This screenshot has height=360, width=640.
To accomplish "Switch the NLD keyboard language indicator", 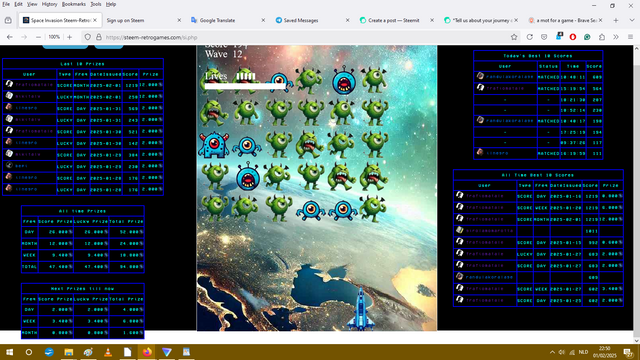I will (583, 352).
